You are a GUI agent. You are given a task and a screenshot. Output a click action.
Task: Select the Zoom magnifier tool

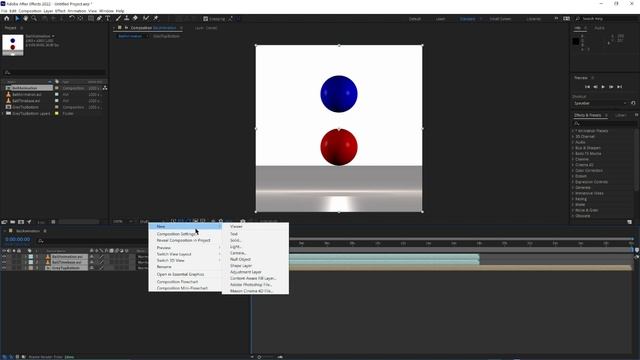[34, 18]
